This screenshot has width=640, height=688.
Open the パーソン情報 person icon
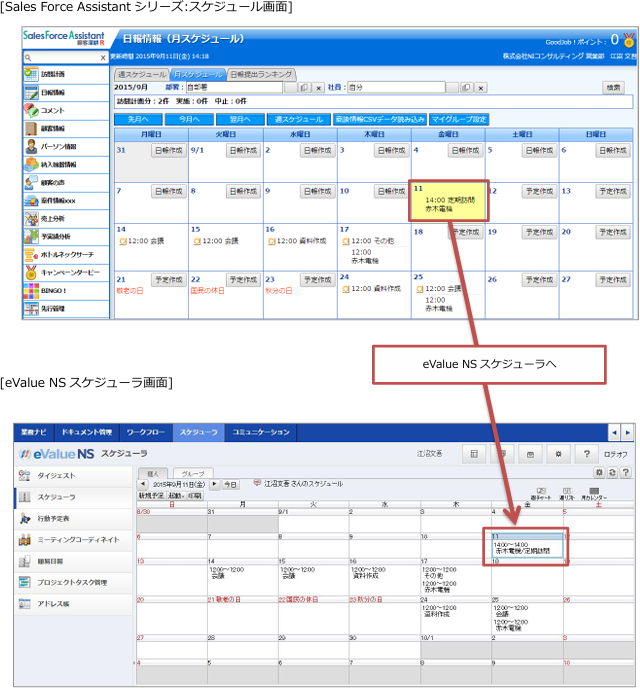(31, 146)
